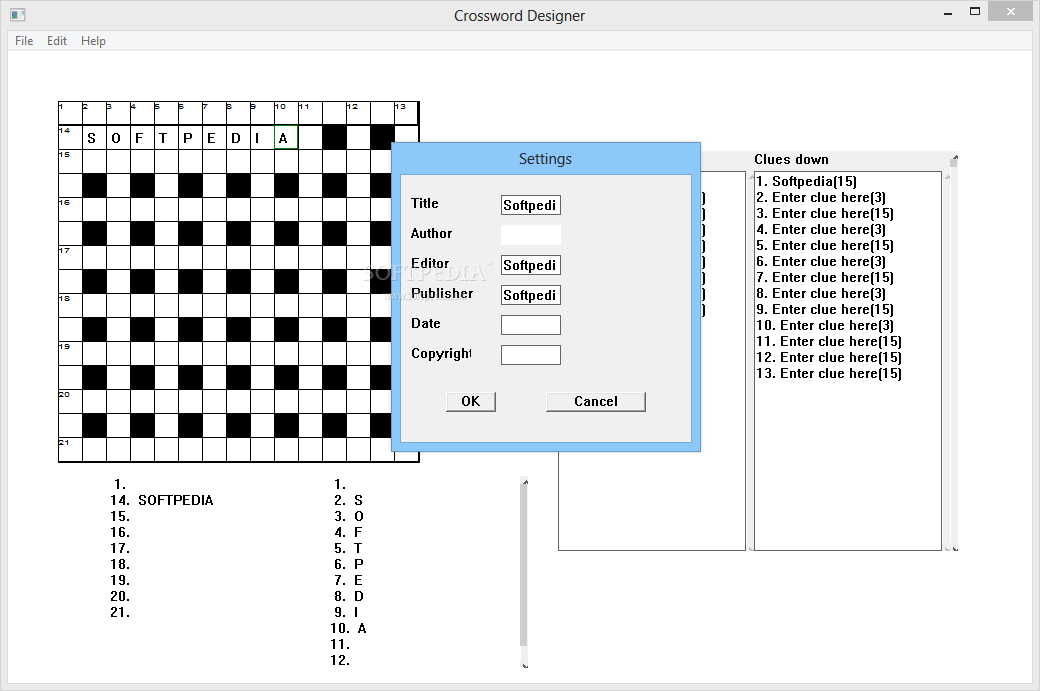Focus the Title input field
Screen dimensions: 1040x691
click(531, 205)
